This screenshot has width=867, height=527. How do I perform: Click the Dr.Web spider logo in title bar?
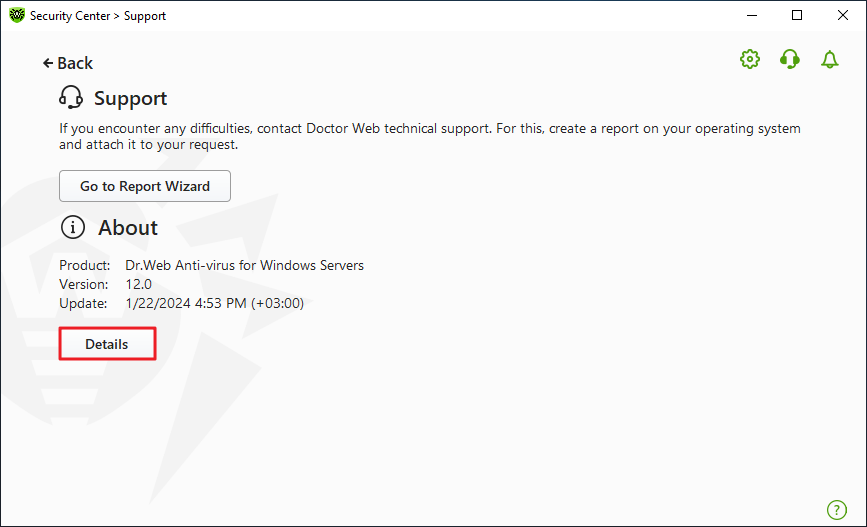[17, 15]
